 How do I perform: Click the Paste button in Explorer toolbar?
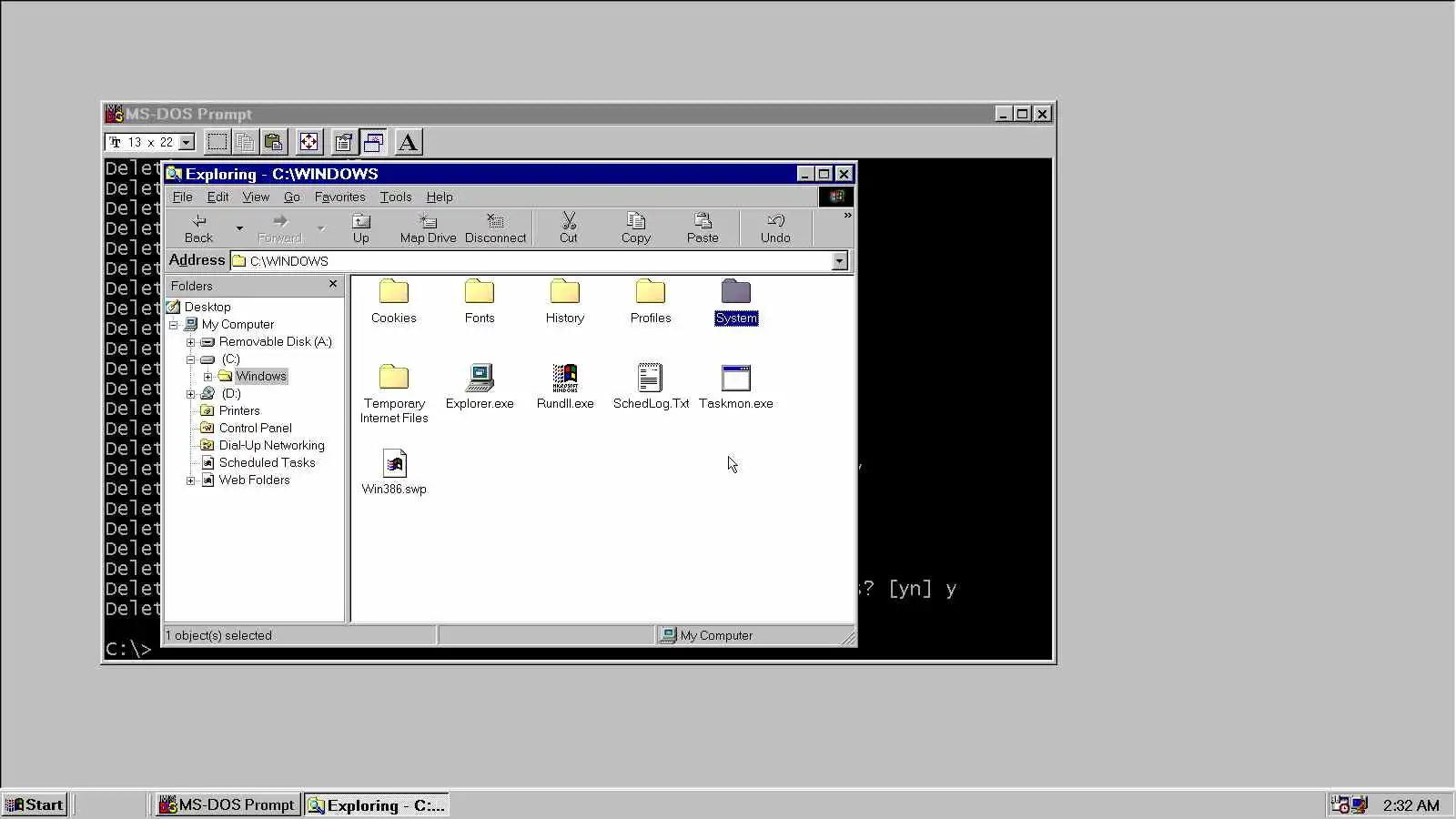click(x=703, y=228)
